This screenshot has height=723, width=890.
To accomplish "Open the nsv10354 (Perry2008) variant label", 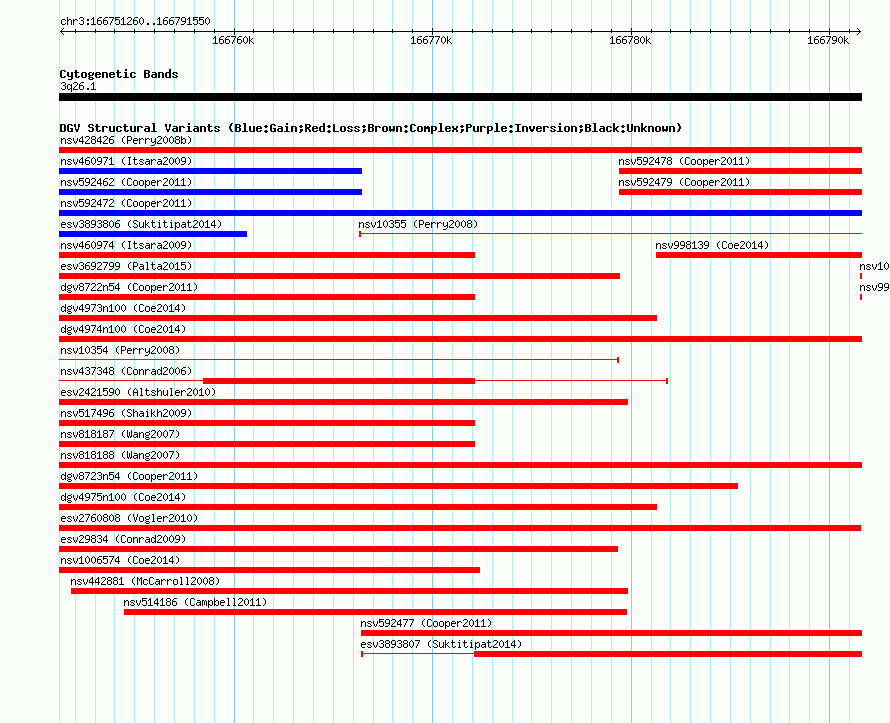I will tap(120, 350).
